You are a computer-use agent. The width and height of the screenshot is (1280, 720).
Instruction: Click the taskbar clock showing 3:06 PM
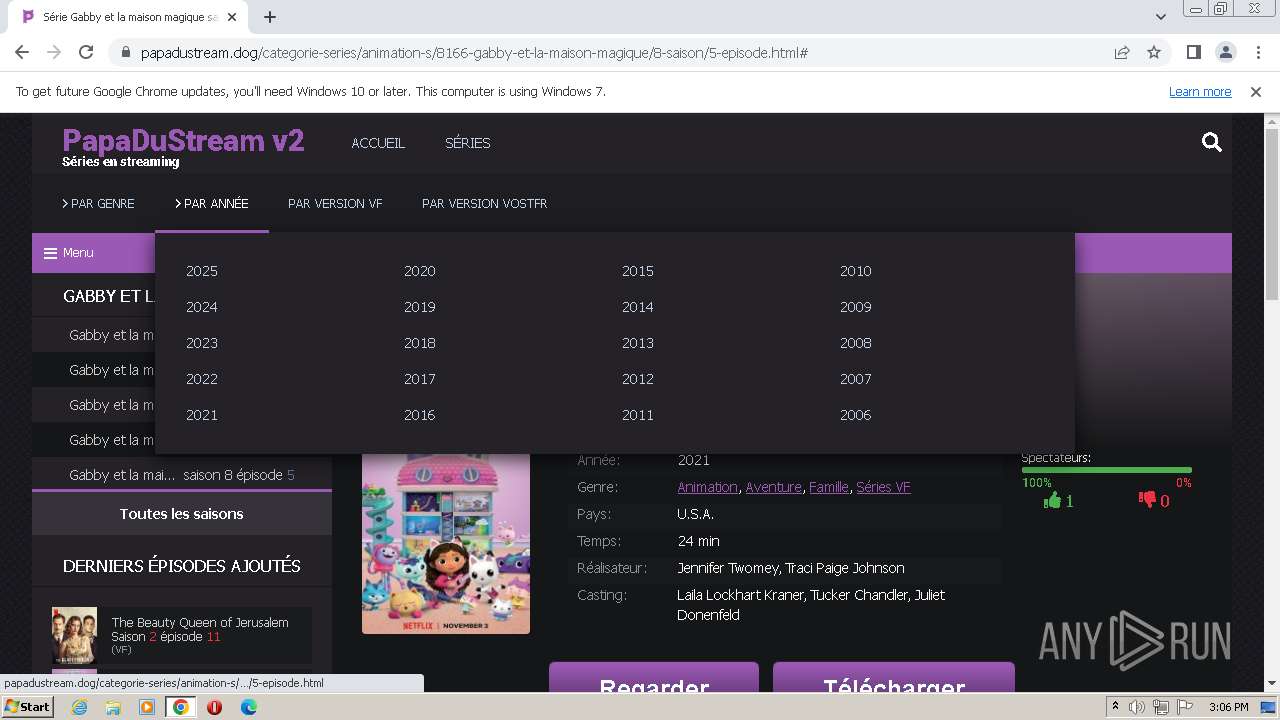tap(1228, 707)
